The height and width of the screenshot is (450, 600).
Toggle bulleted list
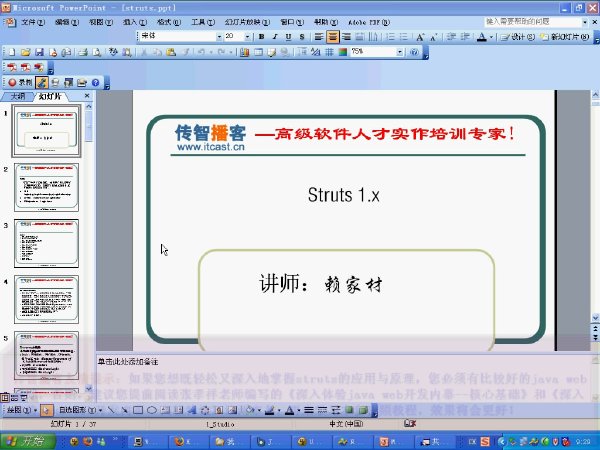(404, 37)
